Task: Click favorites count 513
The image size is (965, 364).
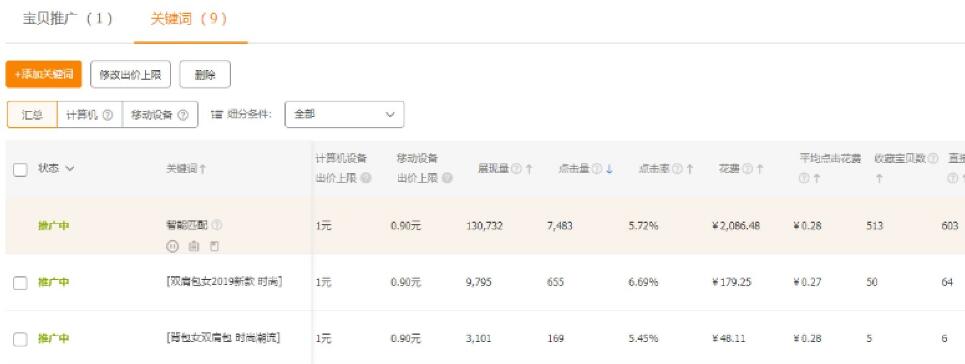Action: click(875, 226)
